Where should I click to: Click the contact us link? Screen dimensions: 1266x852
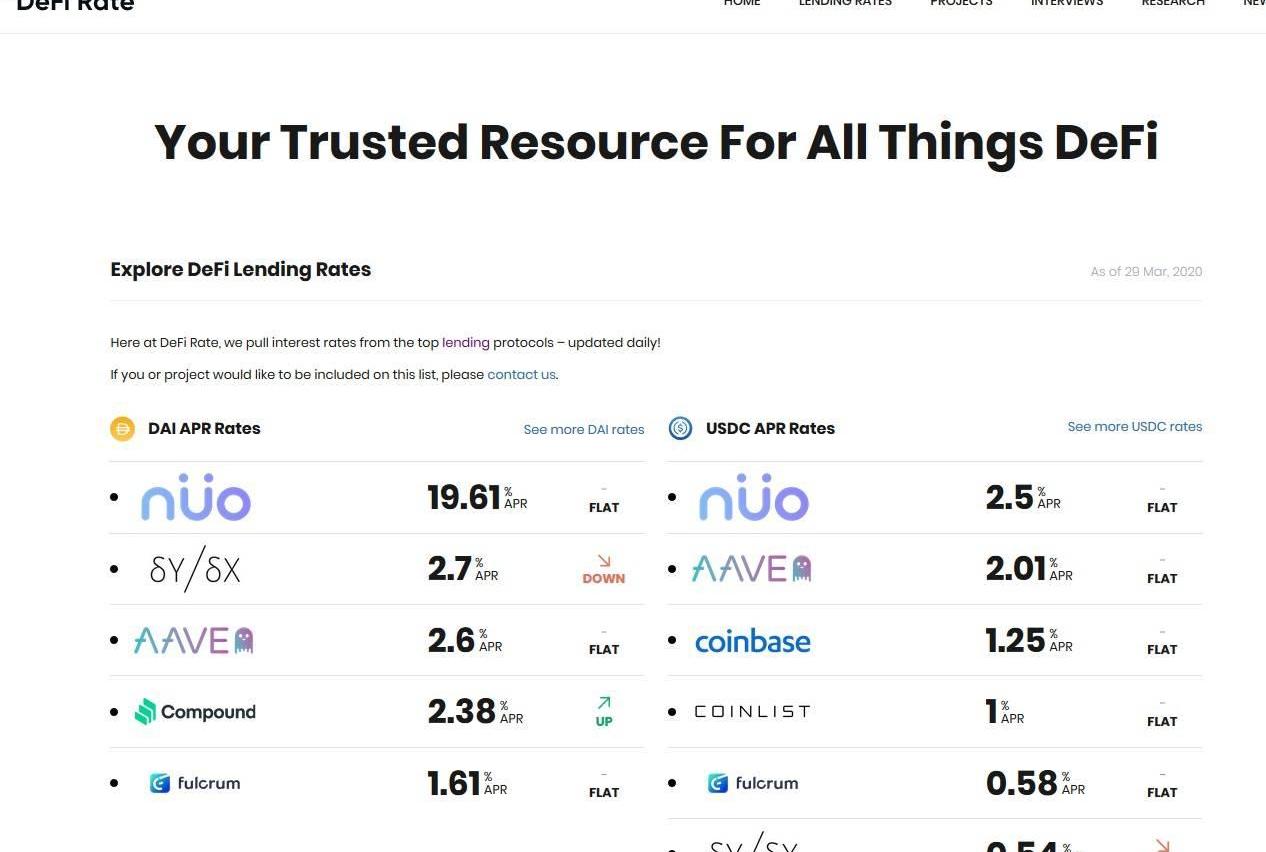pos(521,375)
